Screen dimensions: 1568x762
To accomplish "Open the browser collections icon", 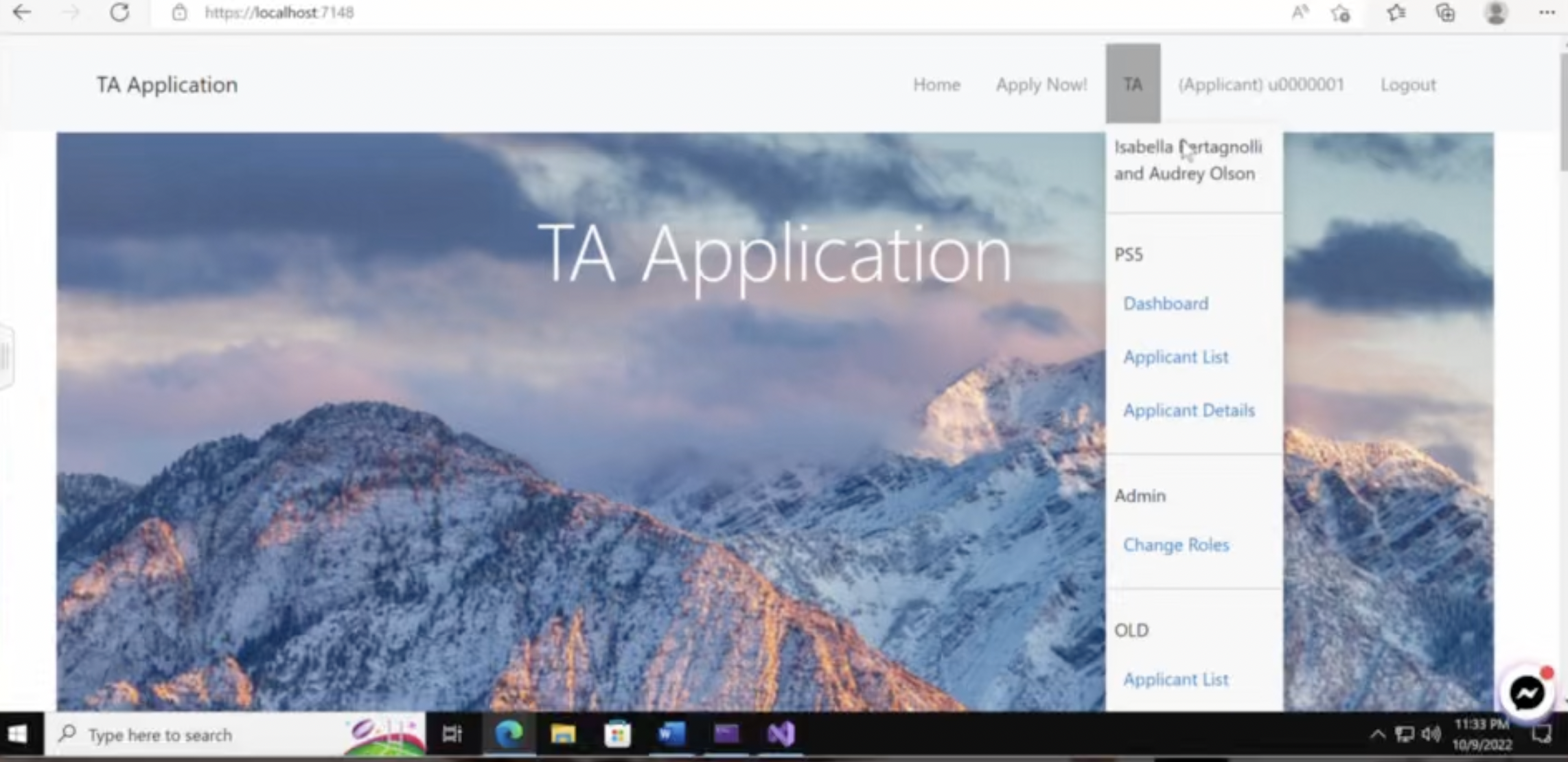I will (x=1445, y=13).
